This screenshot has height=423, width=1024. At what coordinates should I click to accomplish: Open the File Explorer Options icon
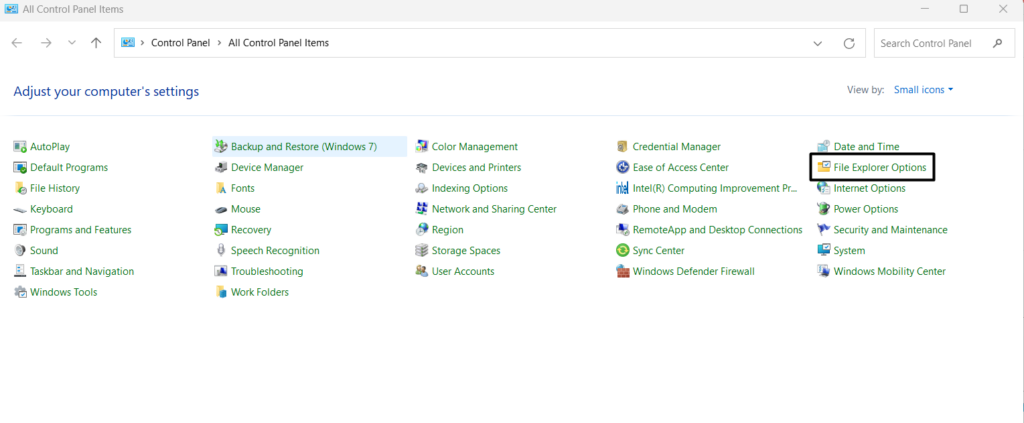(x=824, y=168)
